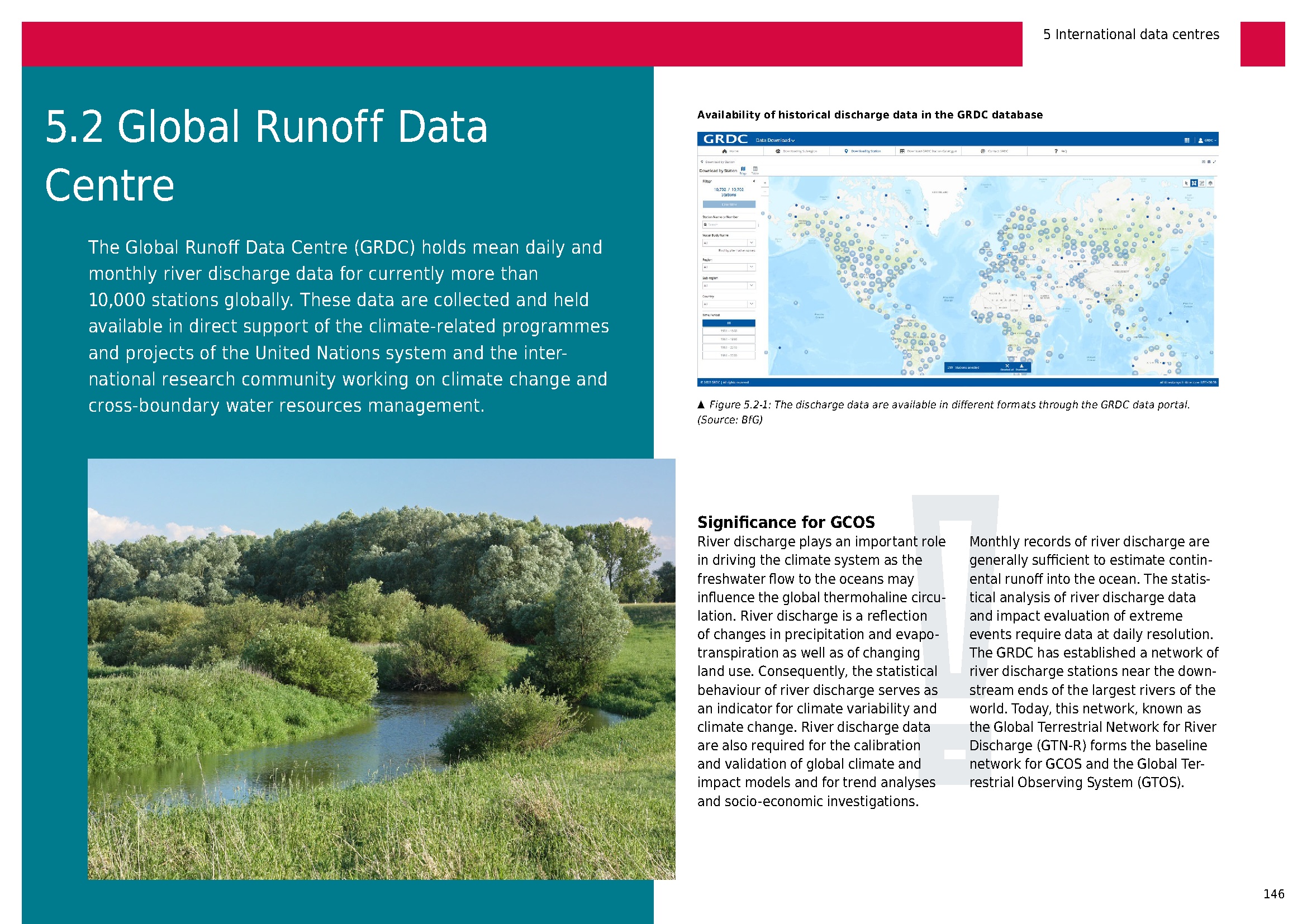Screen dimensions: 1307x924
Task: Open the Contact GRDC tab
Action: pyautogui.click(x=995, y=151)
